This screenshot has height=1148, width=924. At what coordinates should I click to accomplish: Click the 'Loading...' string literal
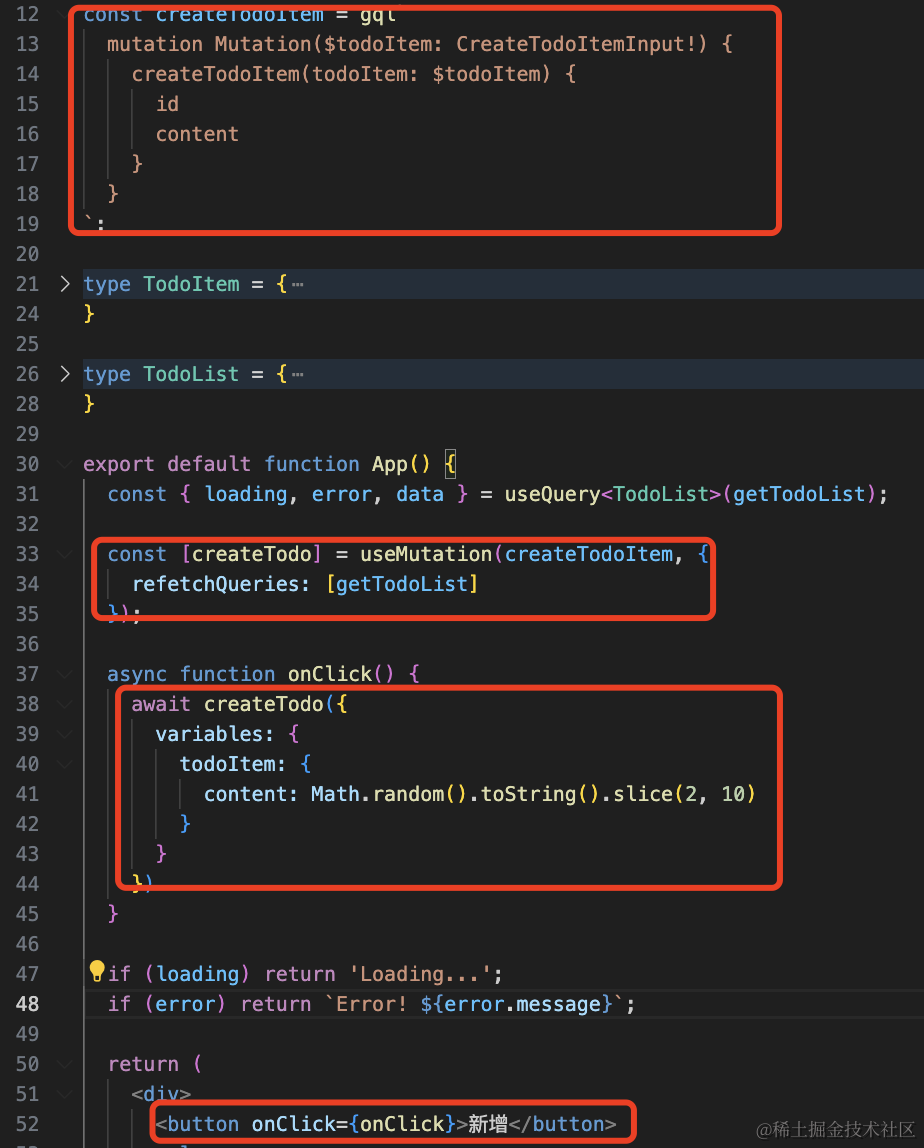point(420,974)
